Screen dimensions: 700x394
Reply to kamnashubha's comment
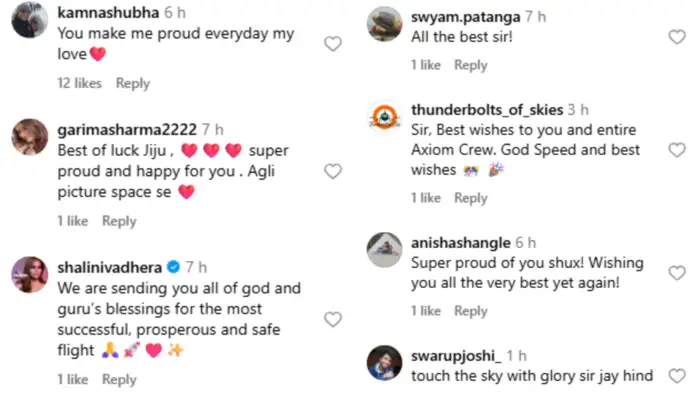pyautogui.click(x=133, y=83)
